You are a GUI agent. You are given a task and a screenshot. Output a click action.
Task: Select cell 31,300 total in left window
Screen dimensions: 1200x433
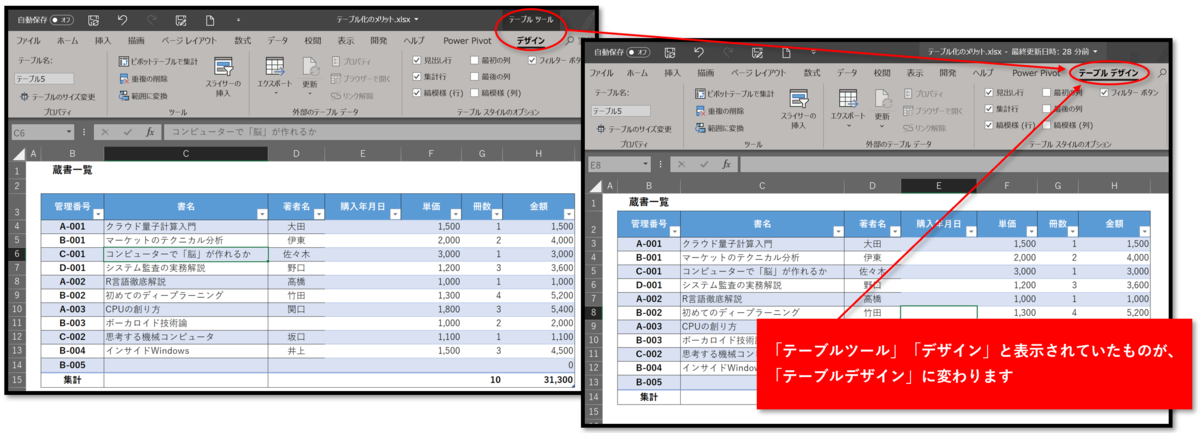click(541, 380)
